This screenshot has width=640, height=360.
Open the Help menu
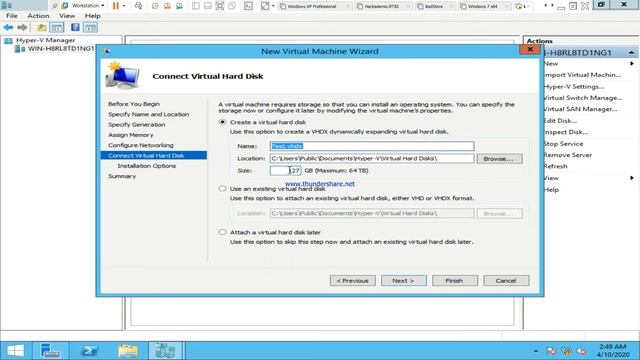click(93, 16)
